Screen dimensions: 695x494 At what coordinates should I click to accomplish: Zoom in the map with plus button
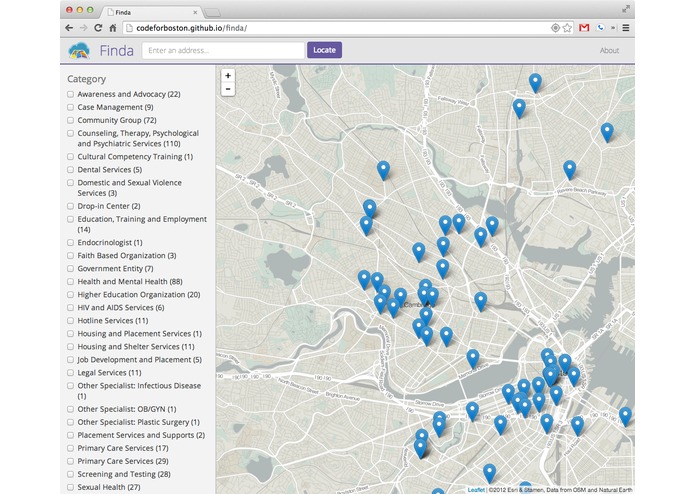pyautogui.click(x=228, y=76)
